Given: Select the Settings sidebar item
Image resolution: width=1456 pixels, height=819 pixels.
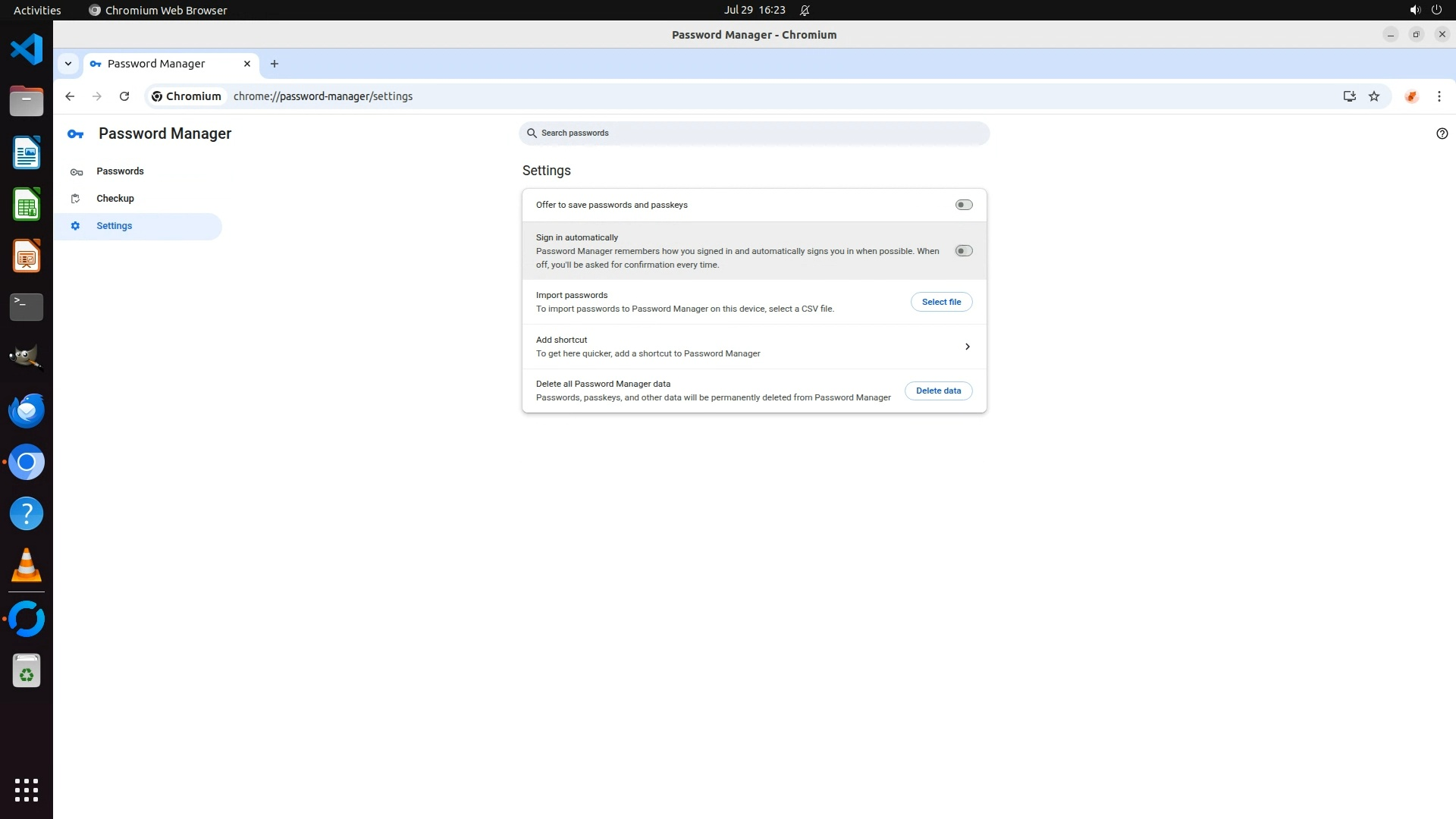Looking at the screenshot, I should click(x=115, y=226).
